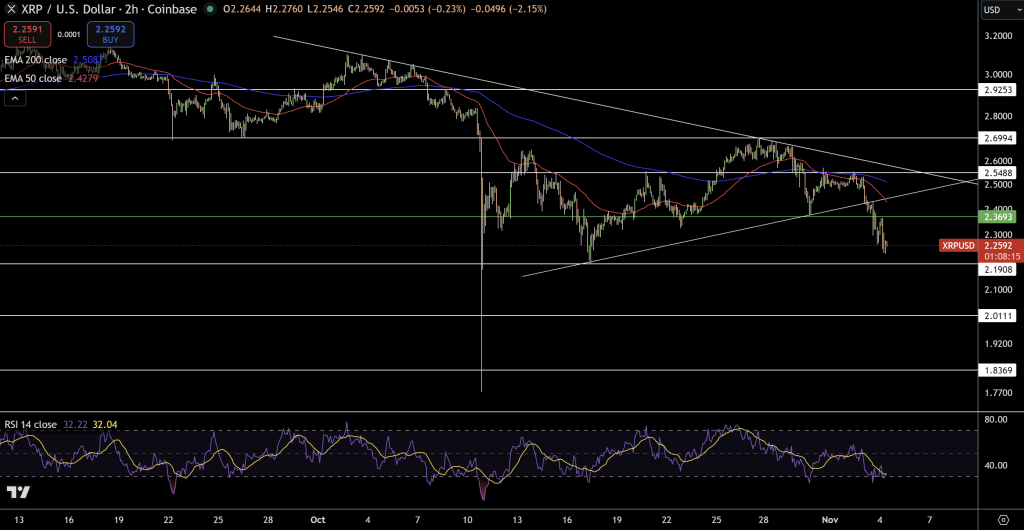The height and width of the screenshot is (530, 1024).
Task: Click the −0.0496 (−2.15%) change value
Action: click(511, 9)
